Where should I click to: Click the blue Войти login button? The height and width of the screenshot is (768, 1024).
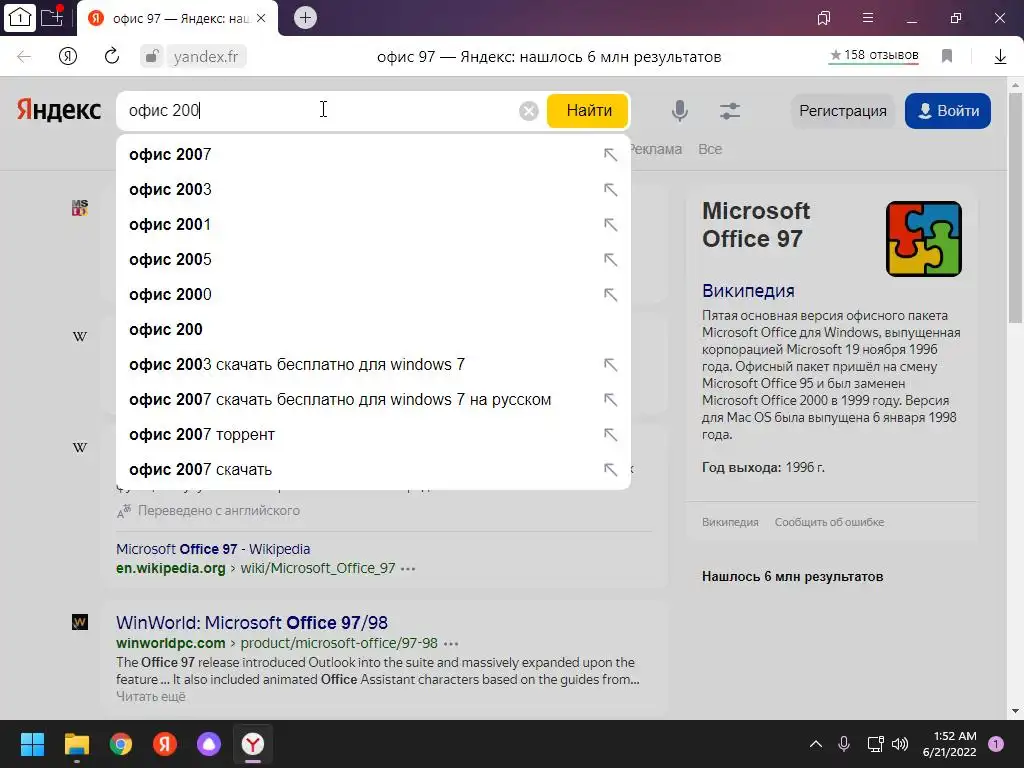coord(948,111)
